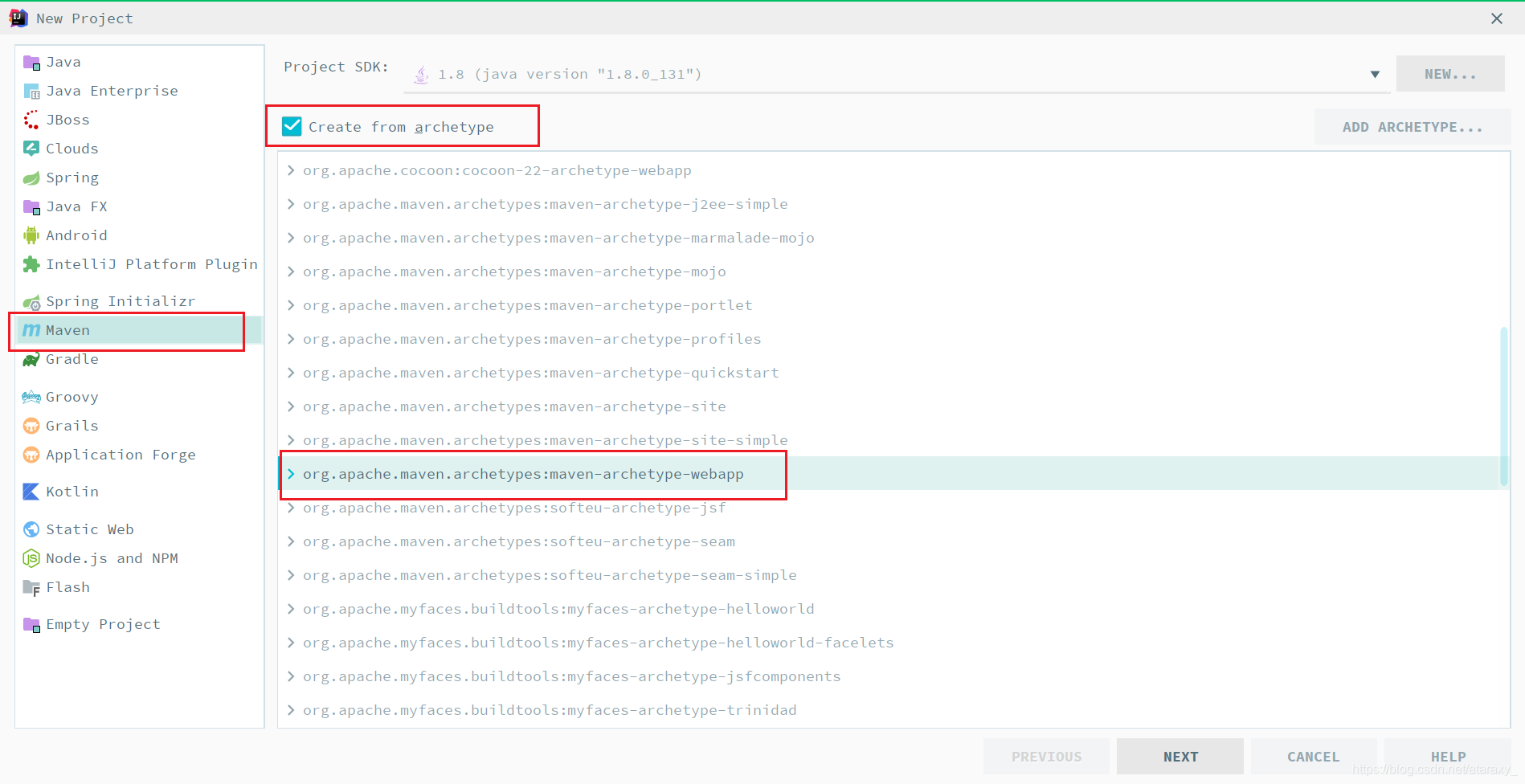Click the Spring Initializr icon
The height and width of the screenshot is (784, 1525).
tap(31, 302)
